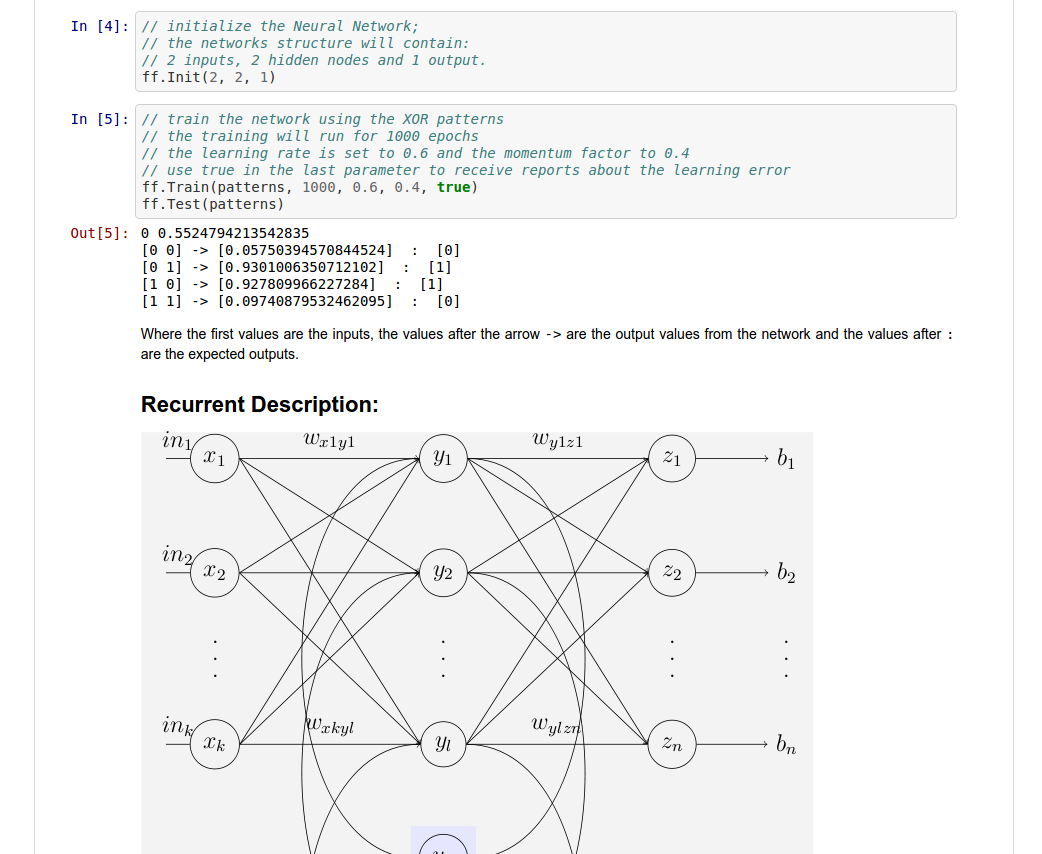Select the y1 hidden node circle

pyautogui.click(x=443, y=459)
